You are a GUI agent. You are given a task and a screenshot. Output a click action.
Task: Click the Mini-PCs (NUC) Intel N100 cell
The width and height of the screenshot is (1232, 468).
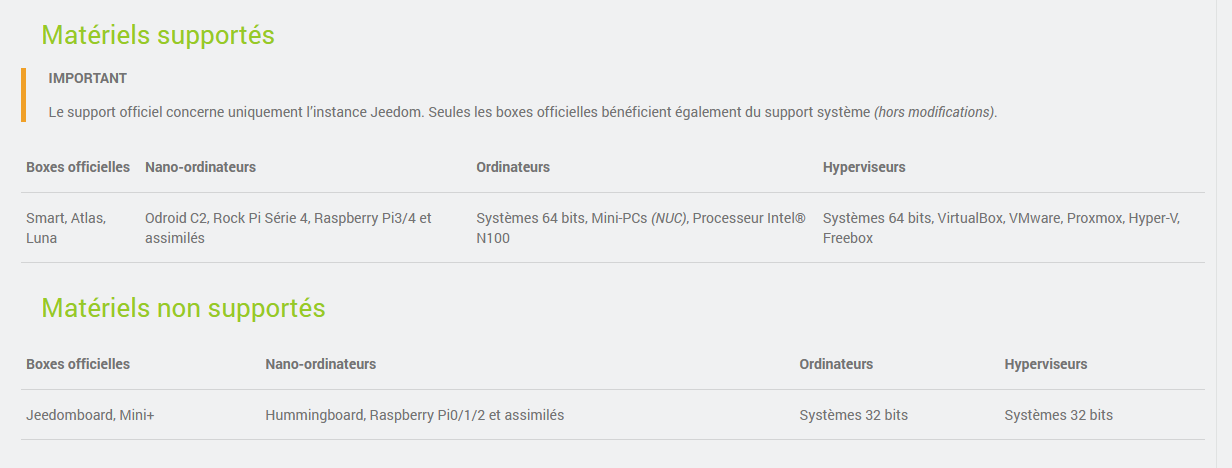point(640,228)
